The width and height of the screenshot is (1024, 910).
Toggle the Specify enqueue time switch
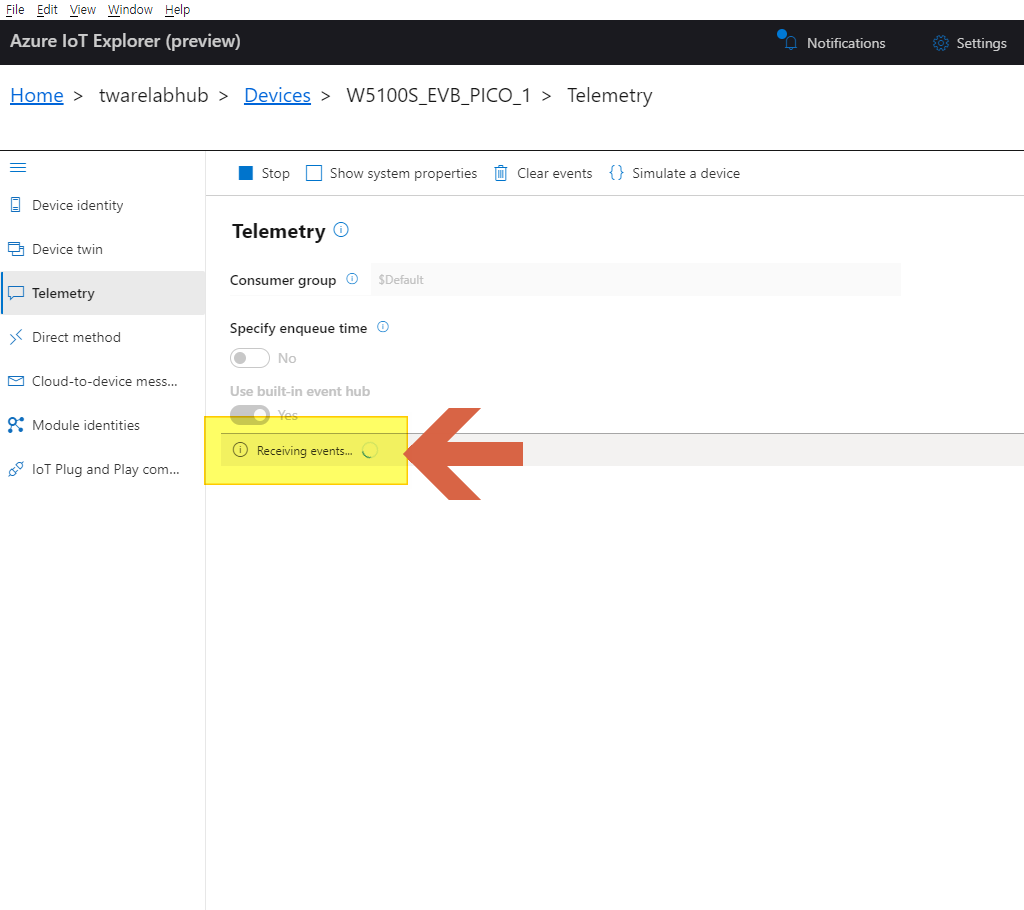pyautogui.click(x=249, y=358)
